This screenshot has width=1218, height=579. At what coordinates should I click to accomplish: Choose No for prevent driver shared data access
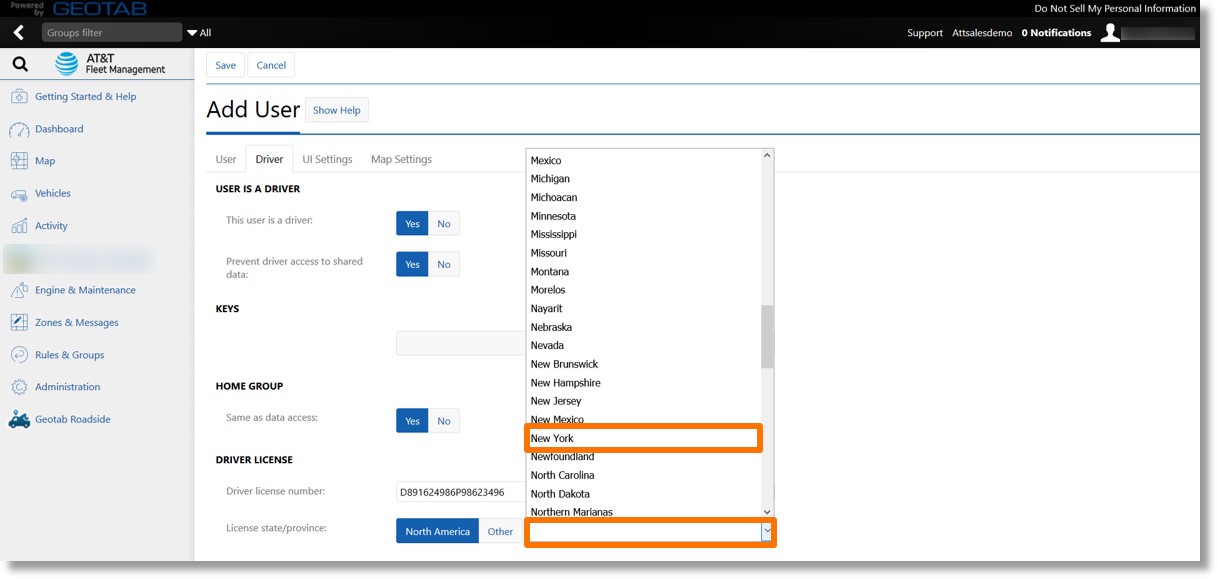pyautogui.click(x=444, y=265)
